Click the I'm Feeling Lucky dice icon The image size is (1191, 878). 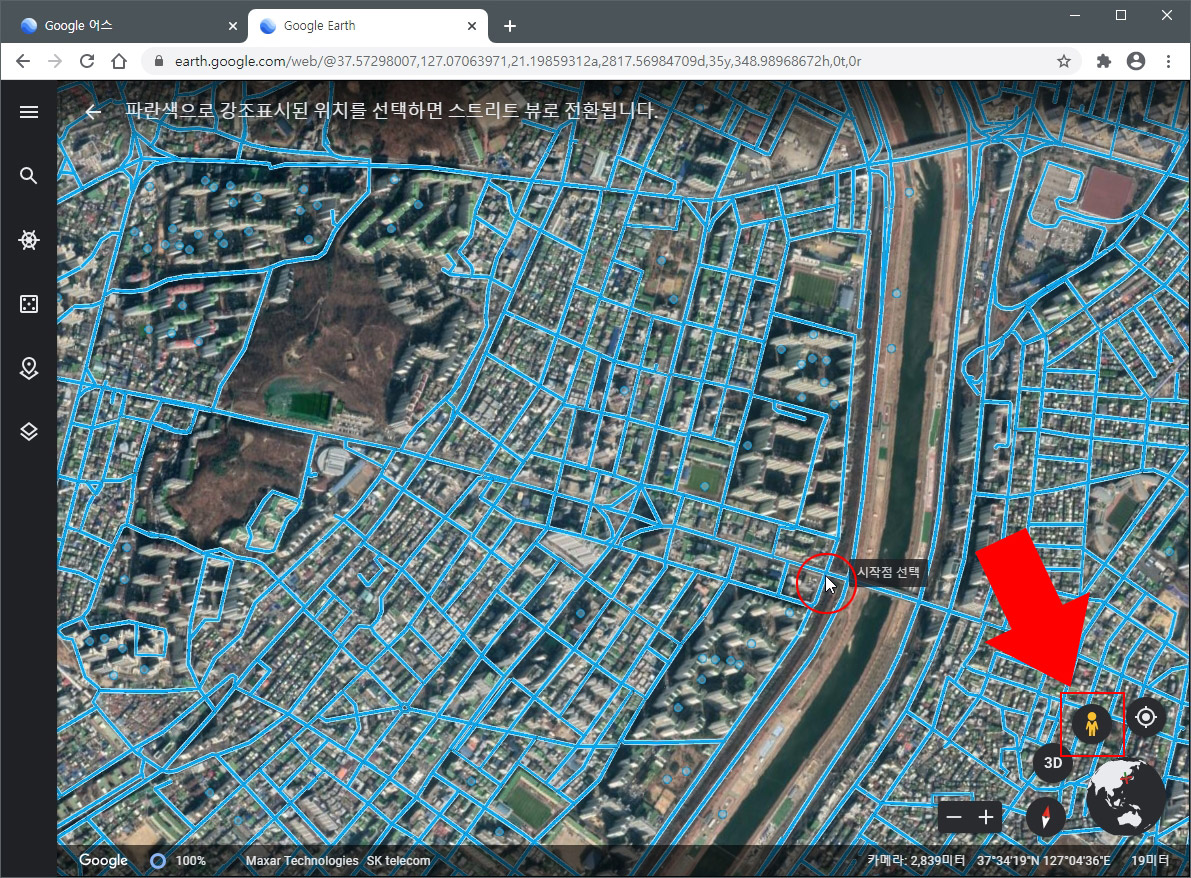point(29,304)
